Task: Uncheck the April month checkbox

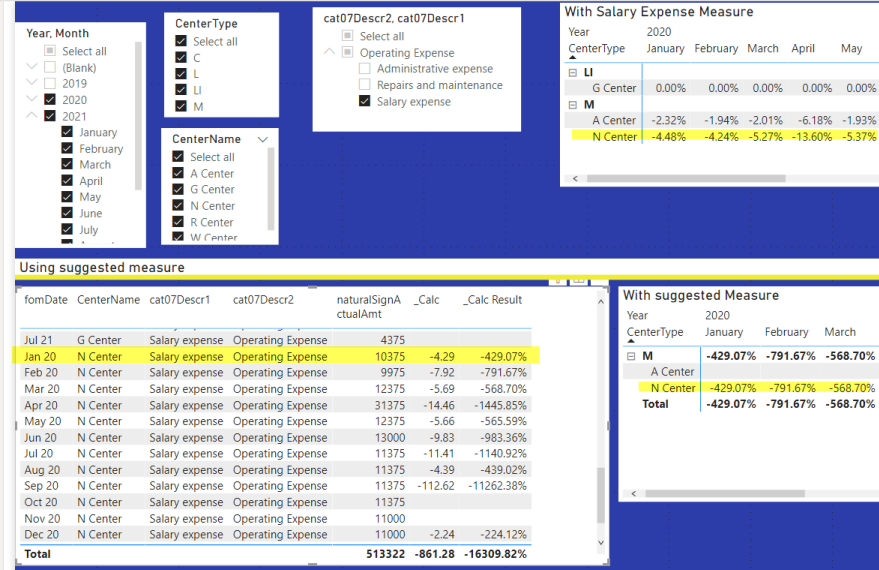Action: point(67,180)
